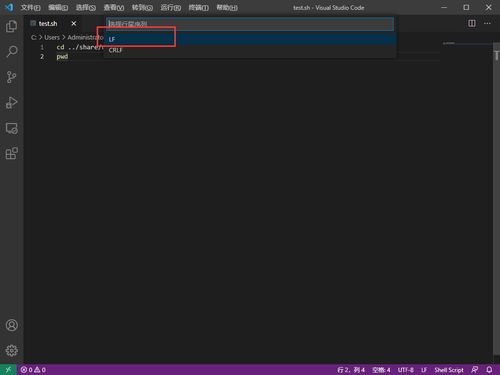The width and height of the screenshot is (500, 375).
Task: Open the Terminal menu
Action: point(199,7)
